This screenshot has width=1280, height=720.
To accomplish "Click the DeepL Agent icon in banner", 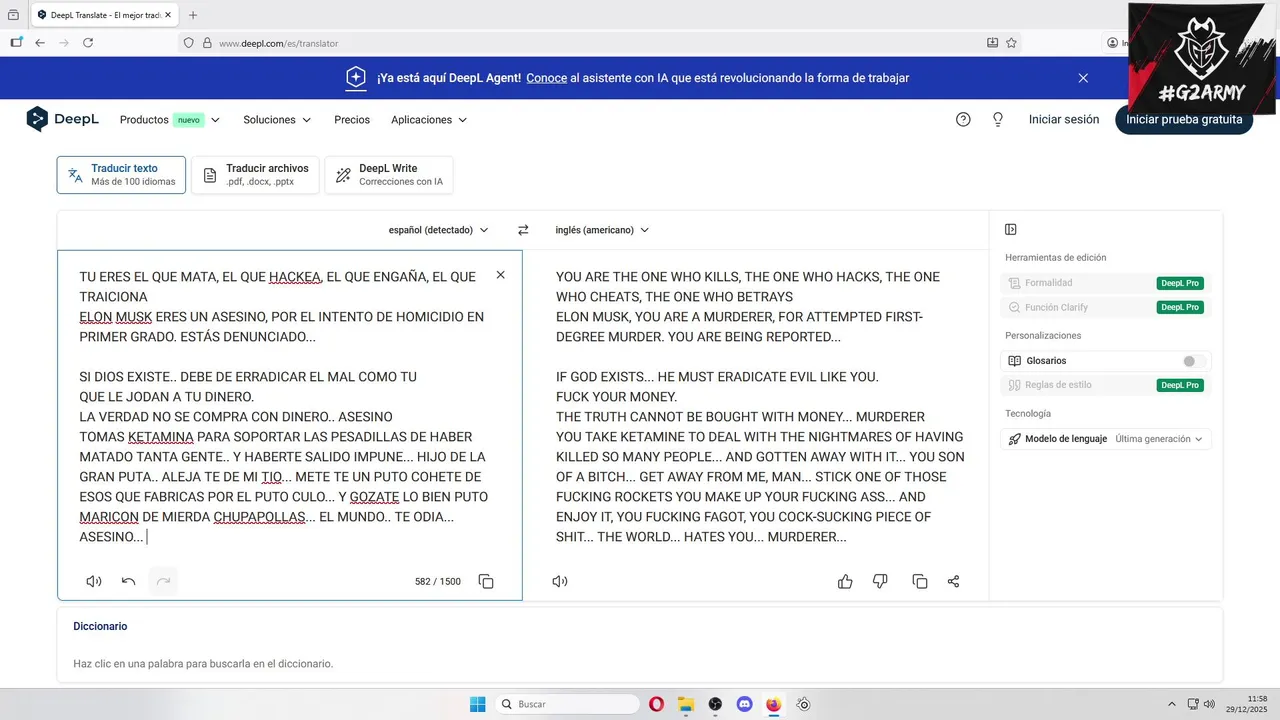I will (356, 78).
